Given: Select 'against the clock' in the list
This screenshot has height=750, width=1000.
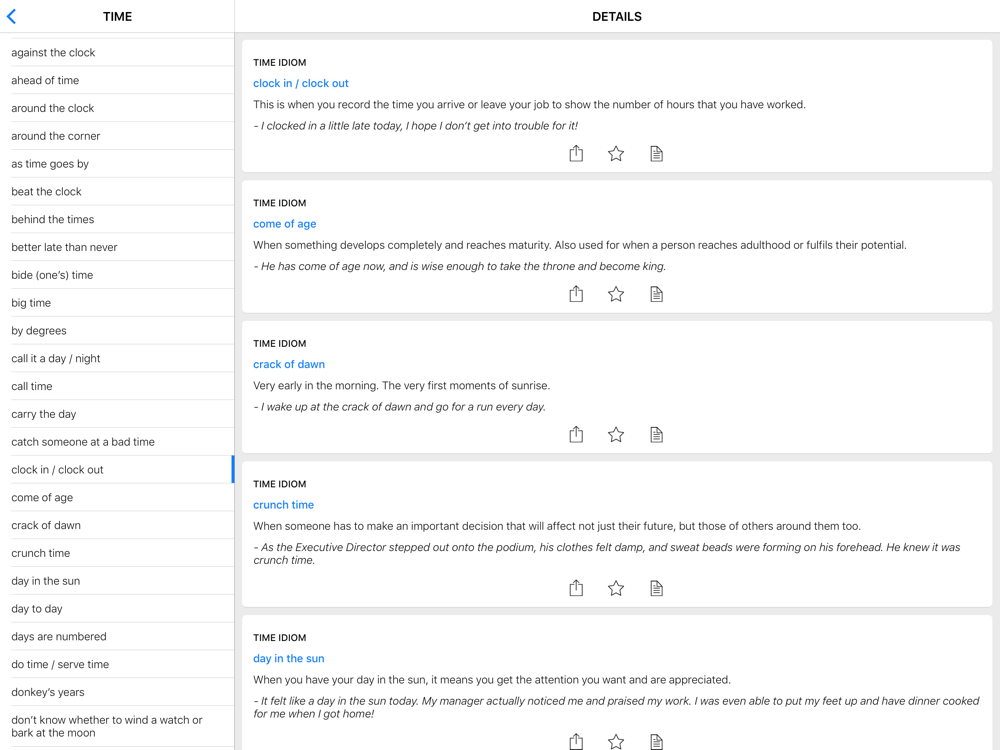Looking at the screenshot, I should [x=54, y=52].
